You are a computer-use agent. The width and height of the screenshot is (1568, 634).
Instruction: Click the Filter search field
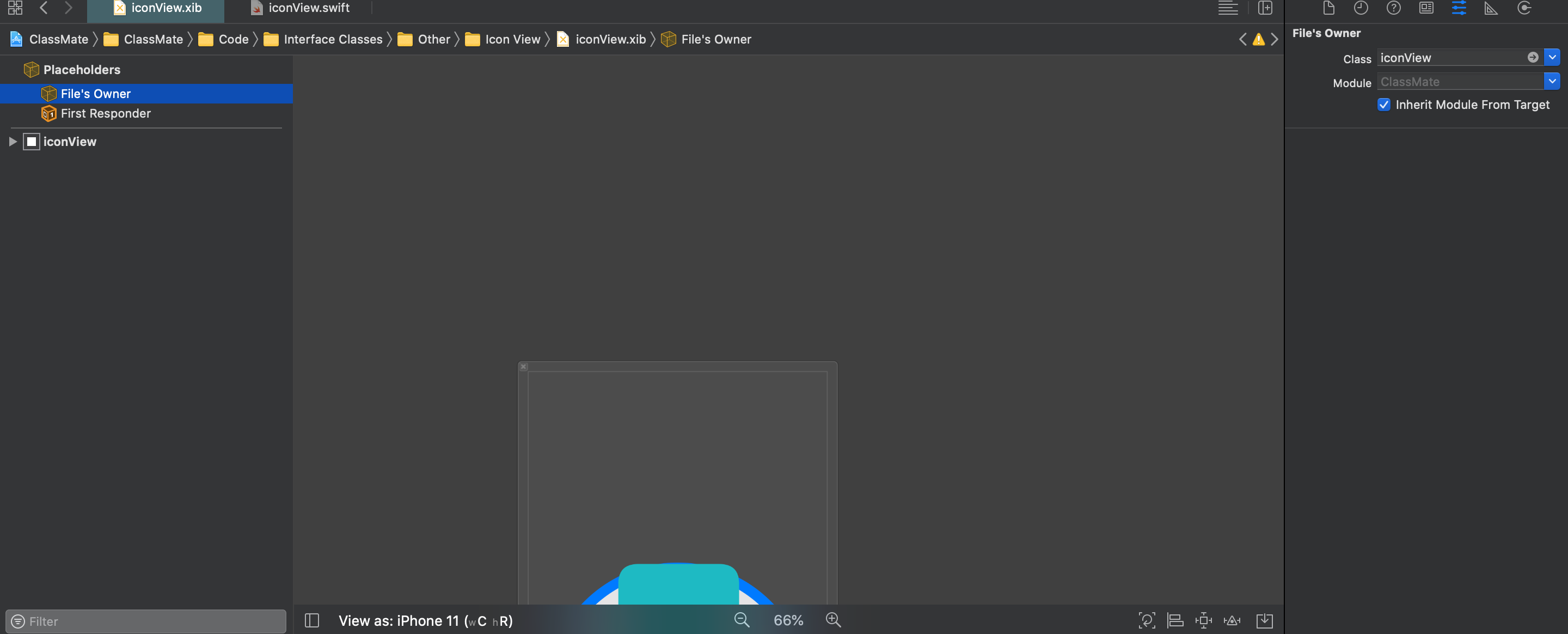pos(146,621)
